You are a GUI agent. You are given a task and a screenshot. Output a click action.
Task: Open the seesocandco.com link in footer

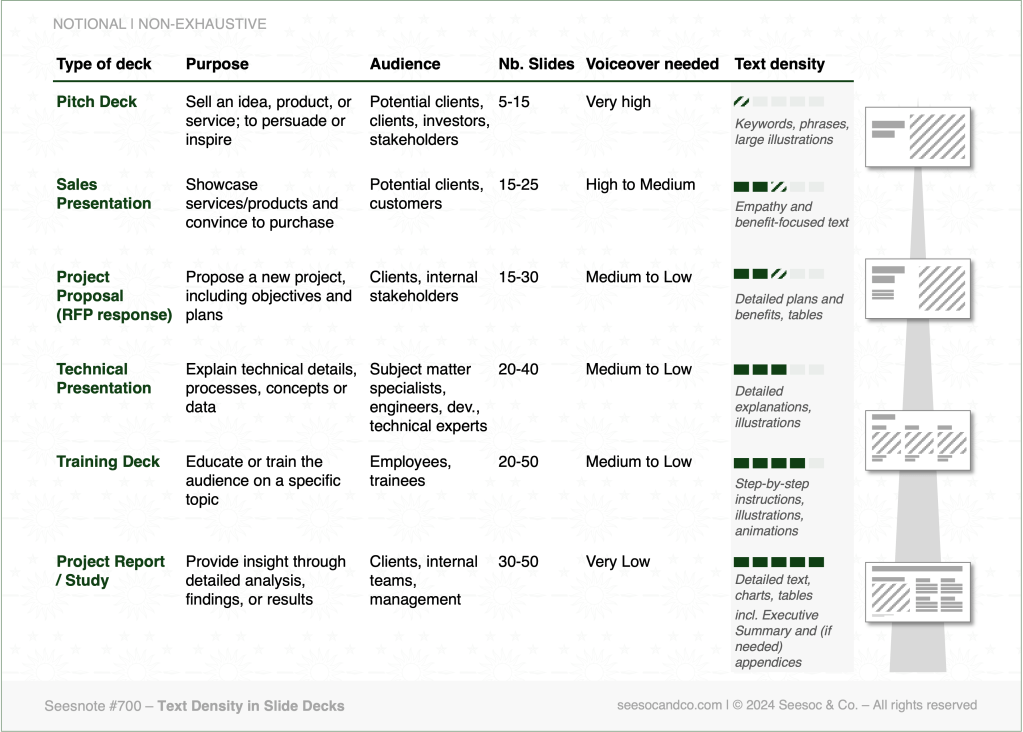click(669, 705)
